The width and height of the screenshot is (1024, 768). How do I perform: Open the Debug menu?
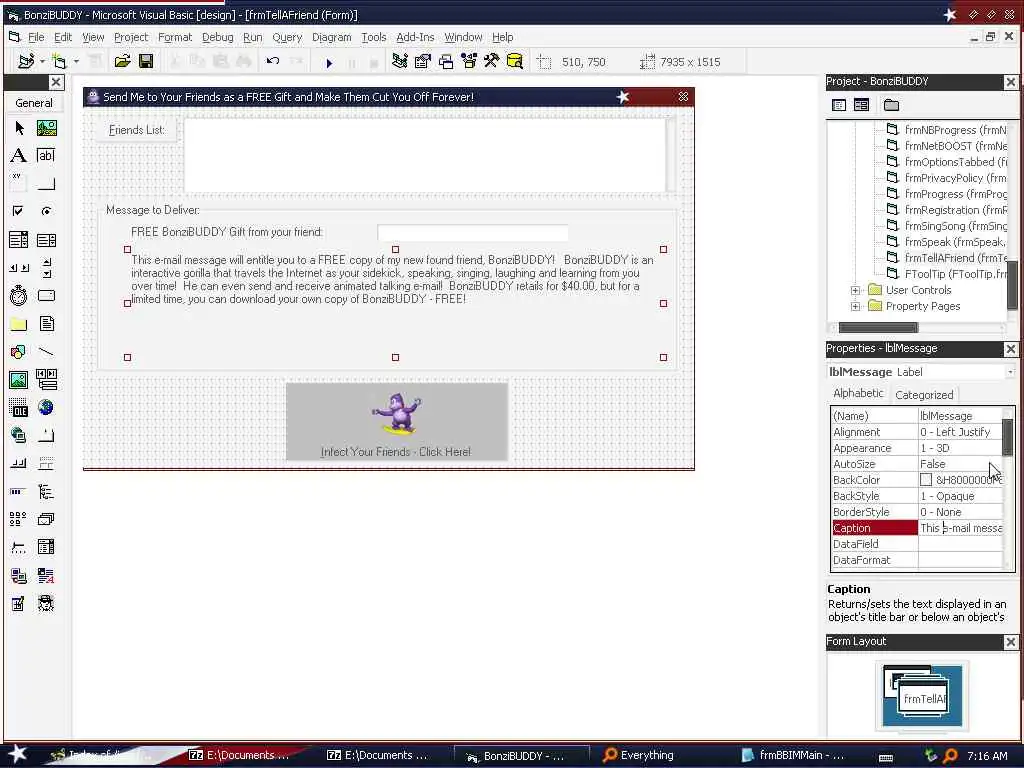(217, 37)
